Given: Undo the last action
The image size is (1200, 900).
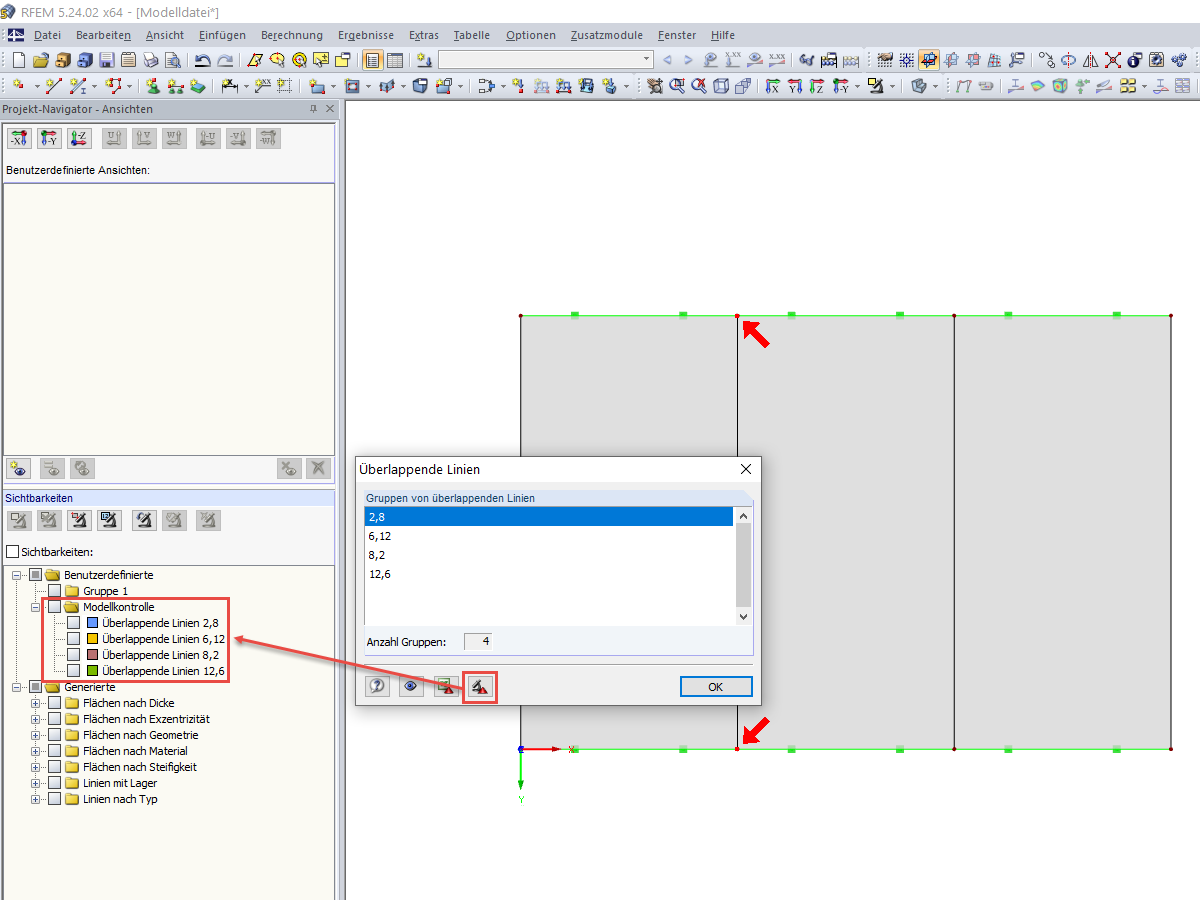Looking at the screenshot, I should [202, 60].
